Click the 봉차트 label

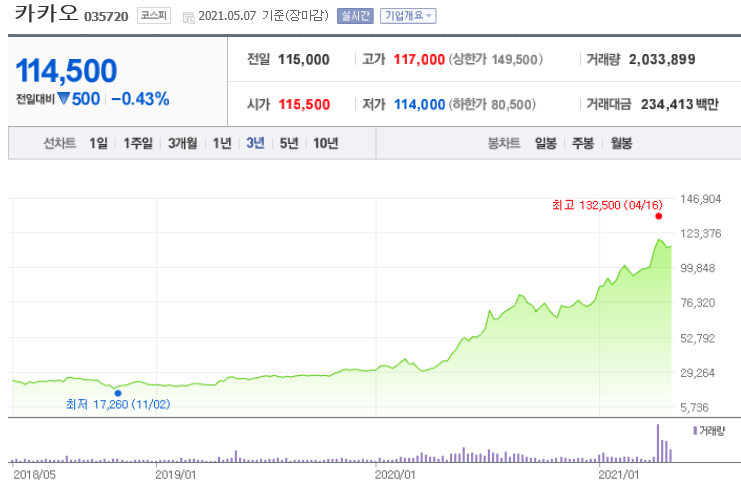pyautogui.click(x=504, y=143)
